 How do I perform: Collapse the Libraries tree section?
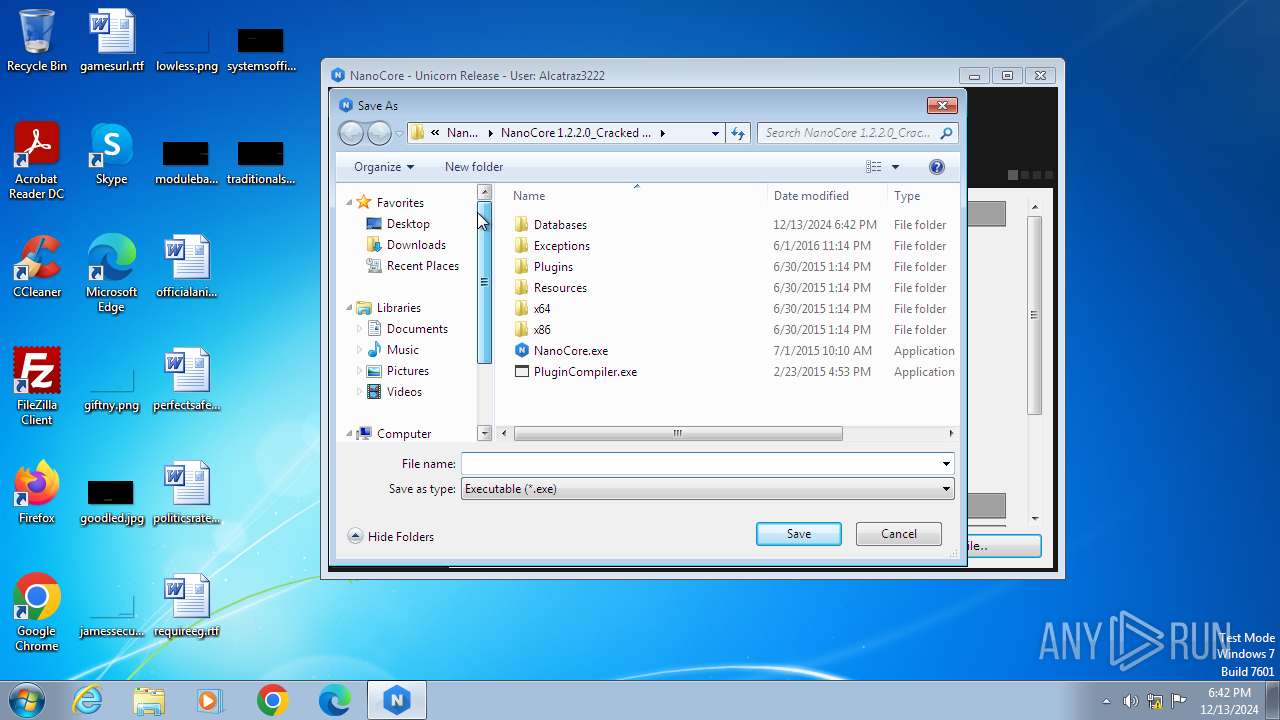point(350,308)
